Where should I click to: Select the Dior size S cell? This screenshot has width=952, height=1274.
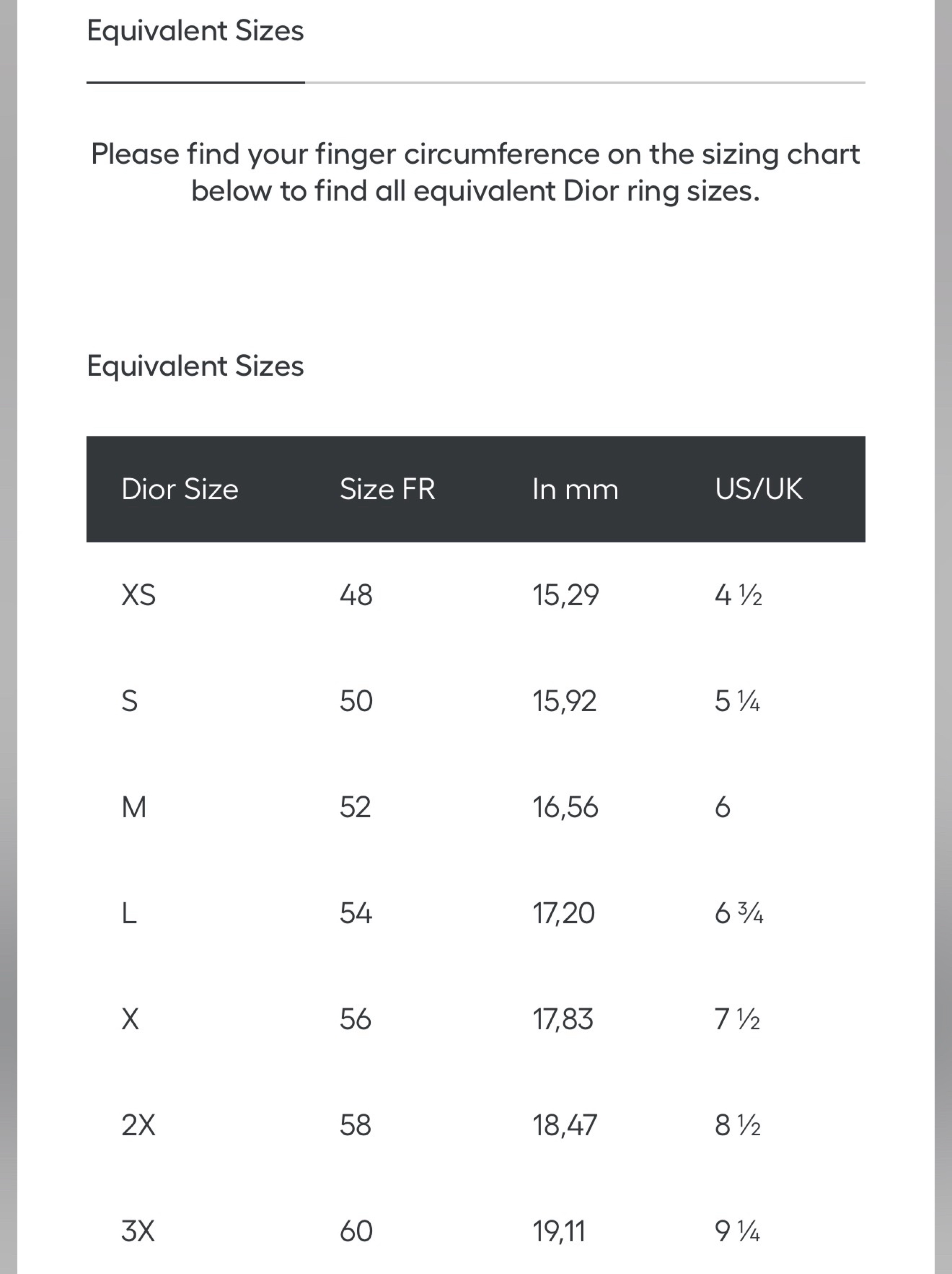[x=130, y=701]
